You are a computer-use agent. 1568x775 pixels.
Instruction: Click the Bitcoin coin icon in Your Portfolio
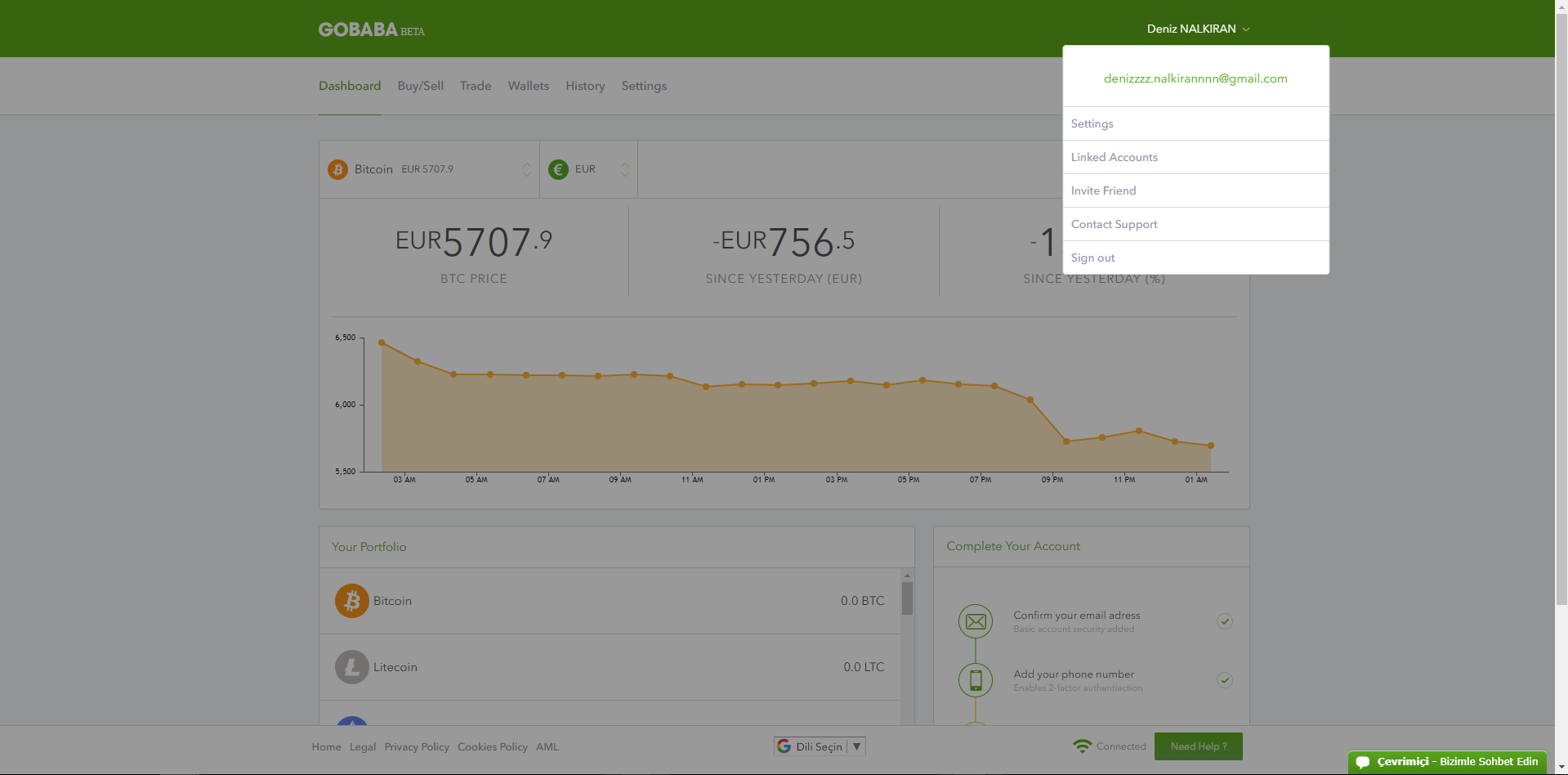click(x=352, y=601)
